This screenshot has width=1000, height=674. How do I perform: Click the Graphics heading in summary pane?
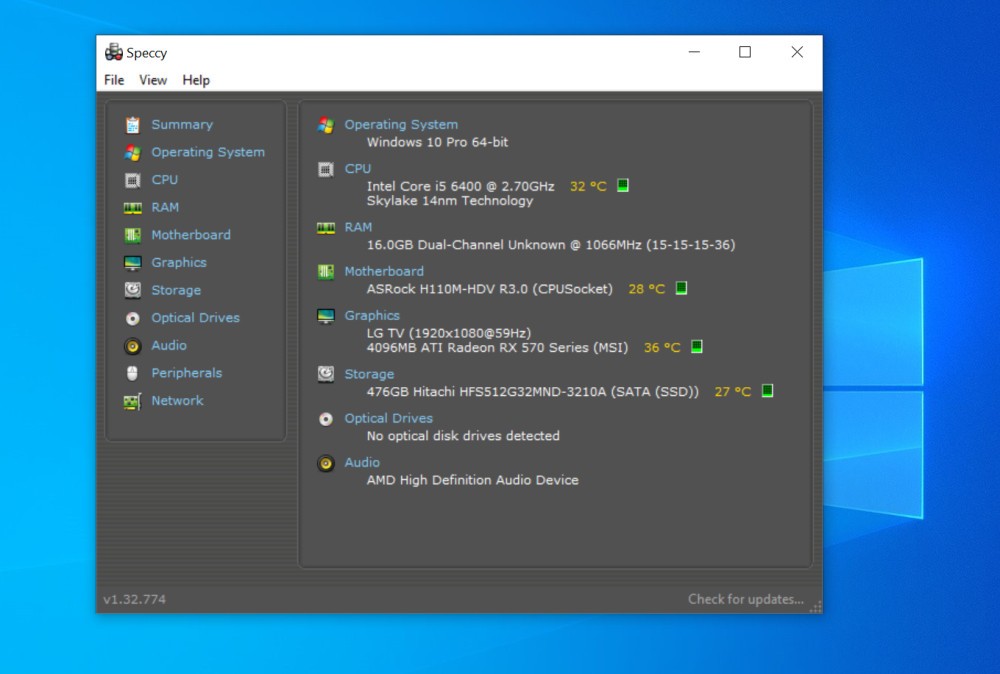click(x=372, y=316)
